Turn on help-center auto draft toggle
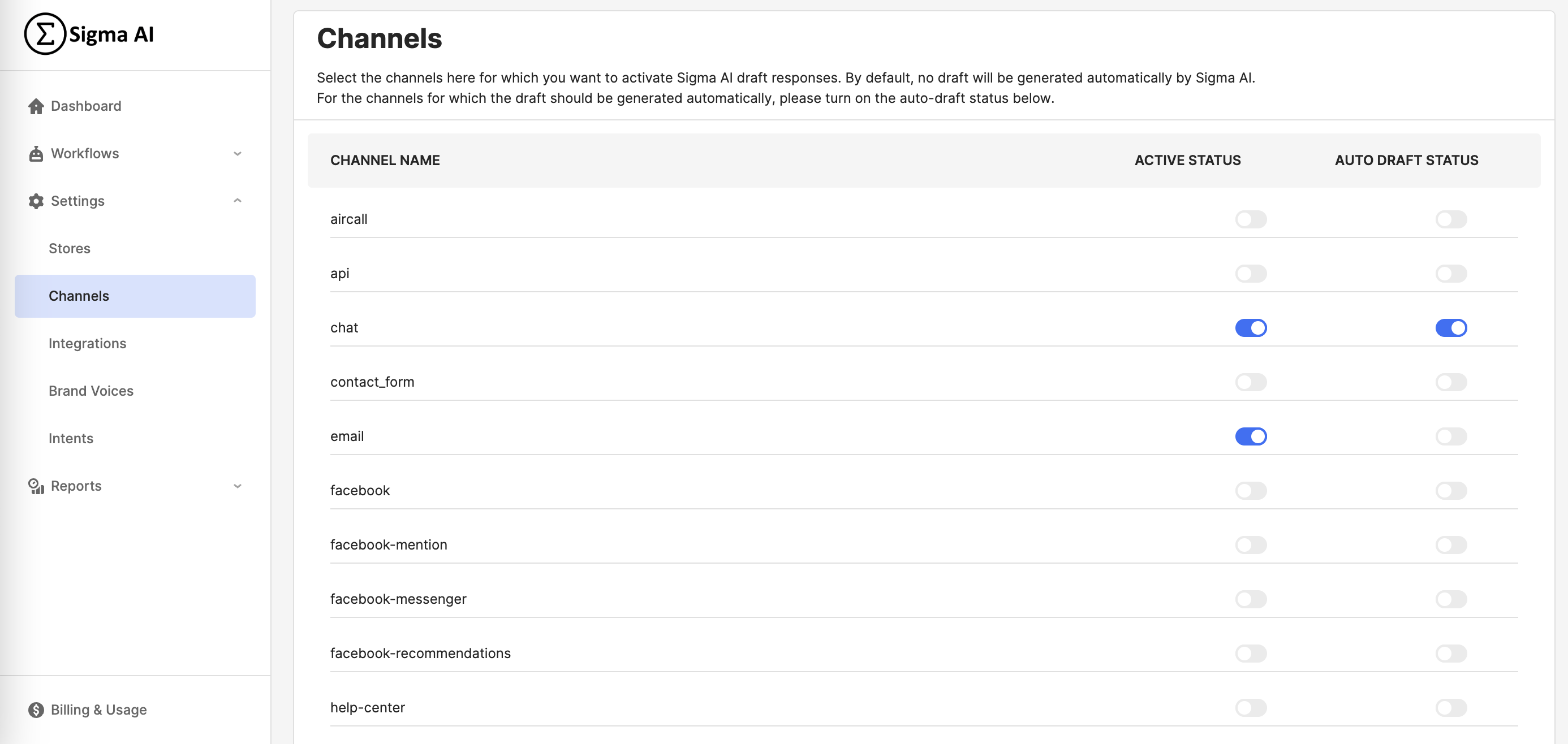This screenshot has height=744, width=1568. pos(1451,707)
